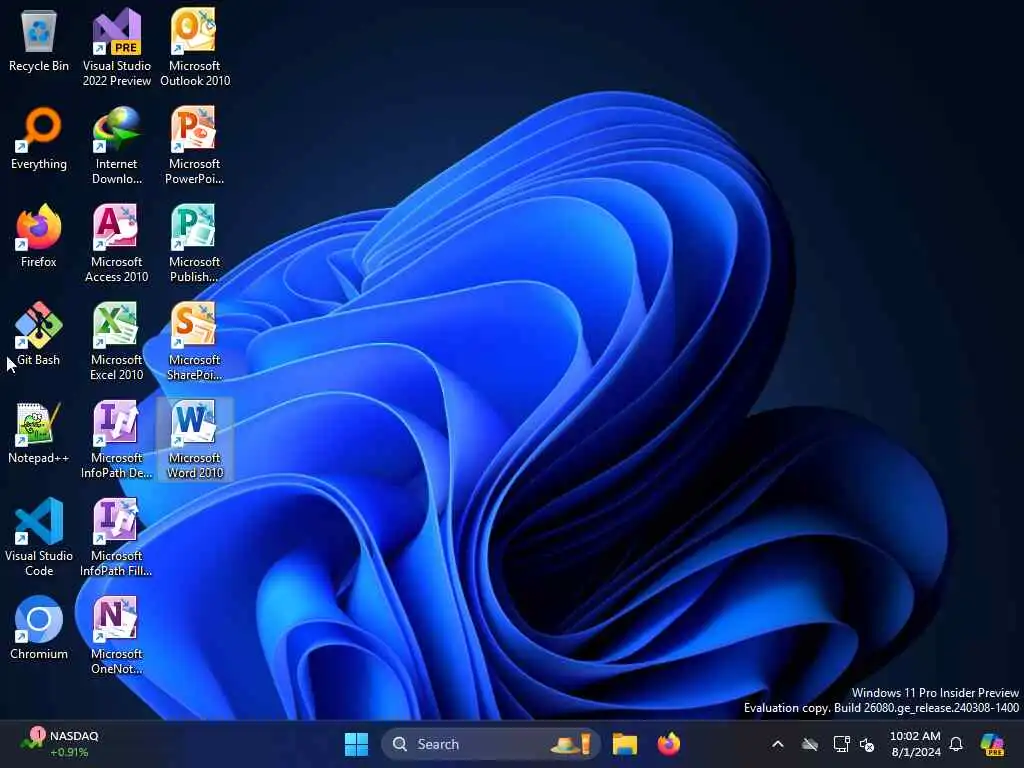Open Copilot Preview taskbar icon

click(992, 744)
